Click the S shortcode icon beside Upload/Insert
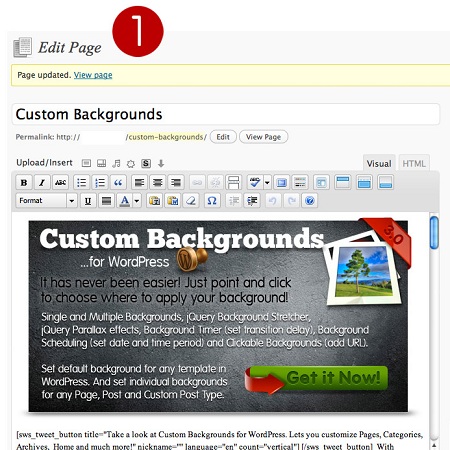The height and width of the screenshot is (450, 450). [146, 163]
